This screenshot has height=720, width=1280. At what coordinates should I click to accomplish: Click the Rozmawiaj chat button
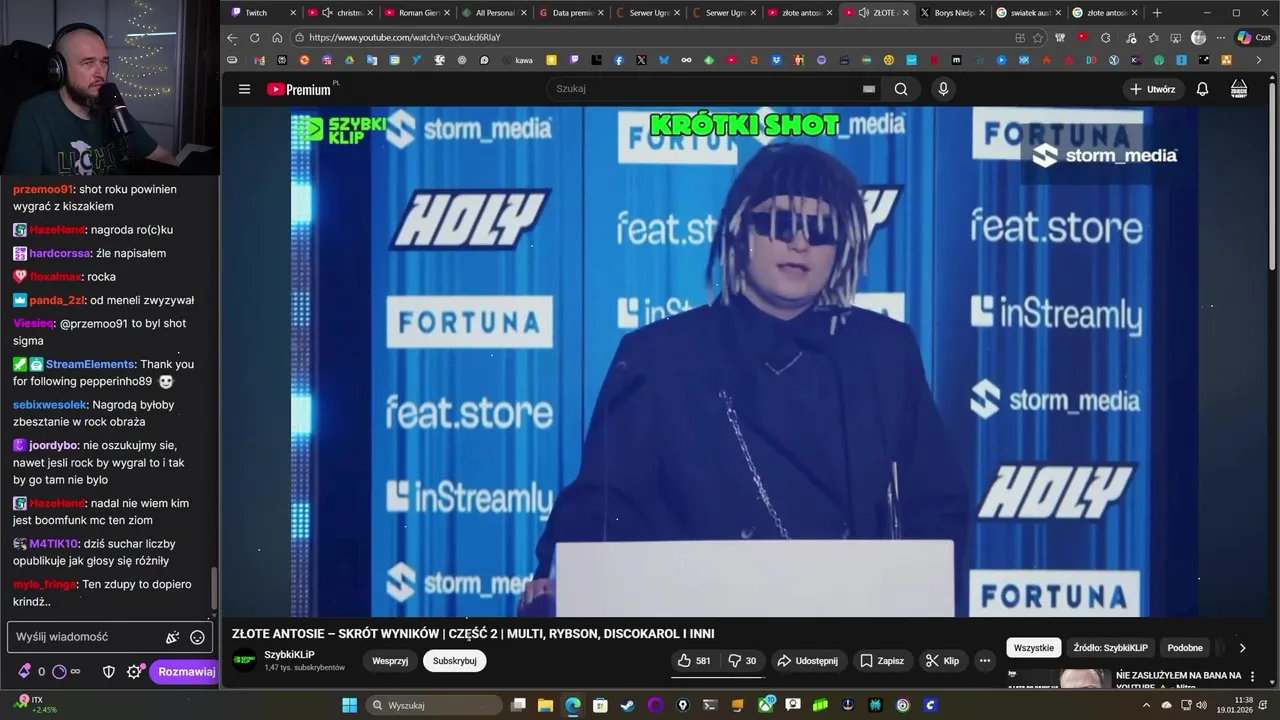186,672
